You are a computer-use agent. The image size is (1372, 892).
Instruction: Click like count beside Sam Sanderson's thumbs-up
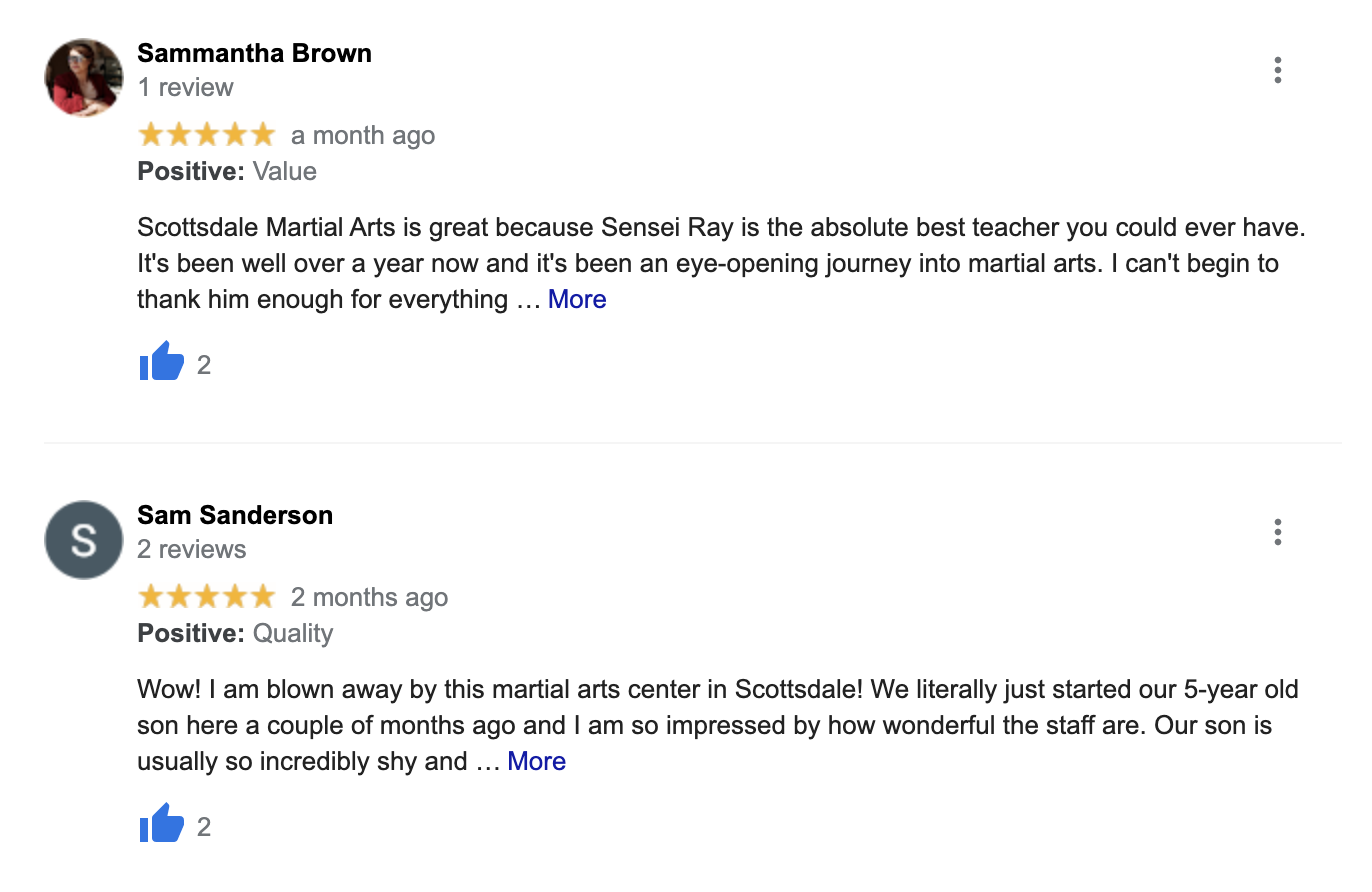tap(204, 827)
